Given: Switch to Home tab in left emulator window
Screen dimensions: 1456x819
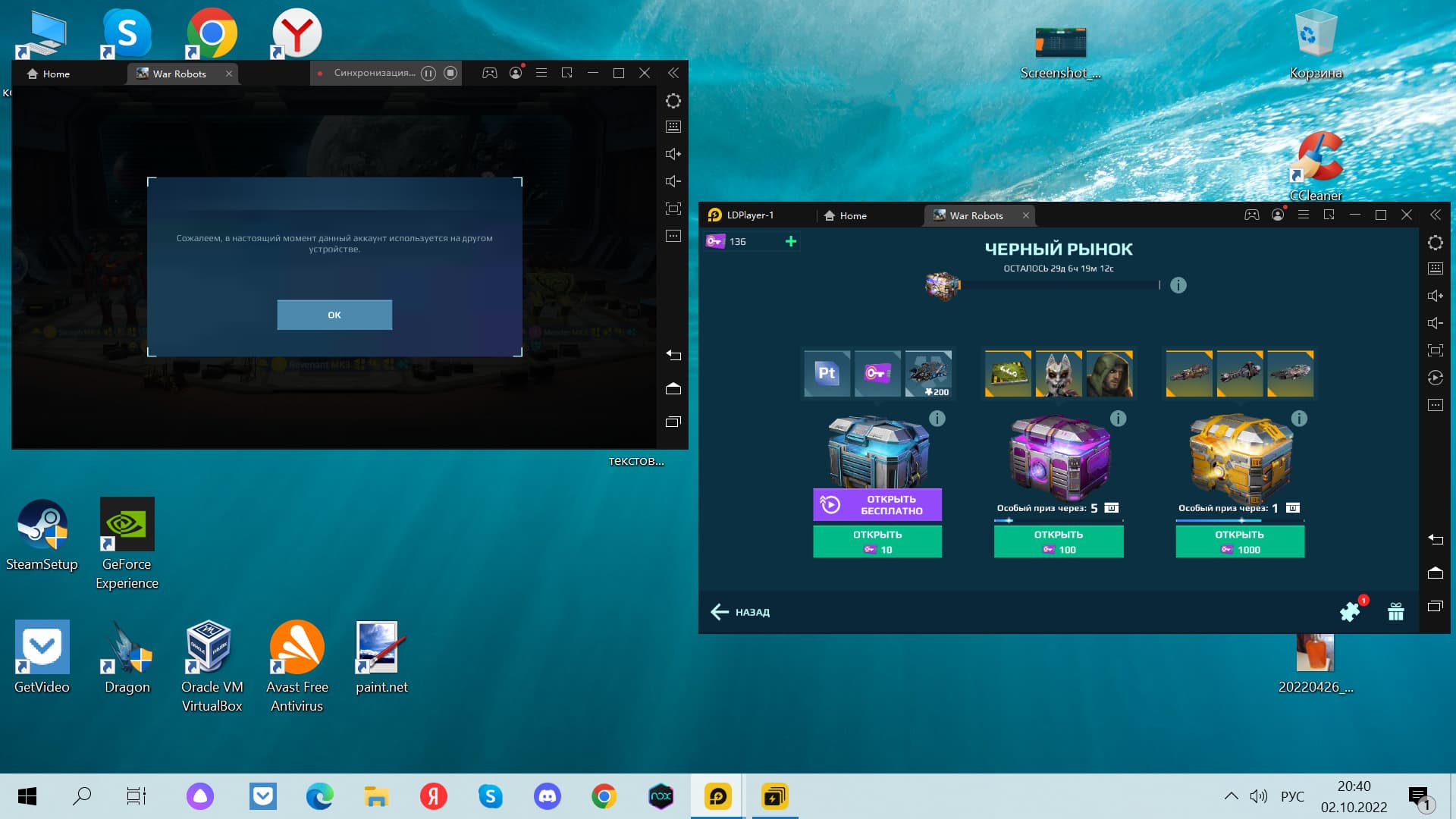Looking at the screenshot, I should tap(49, 74).
